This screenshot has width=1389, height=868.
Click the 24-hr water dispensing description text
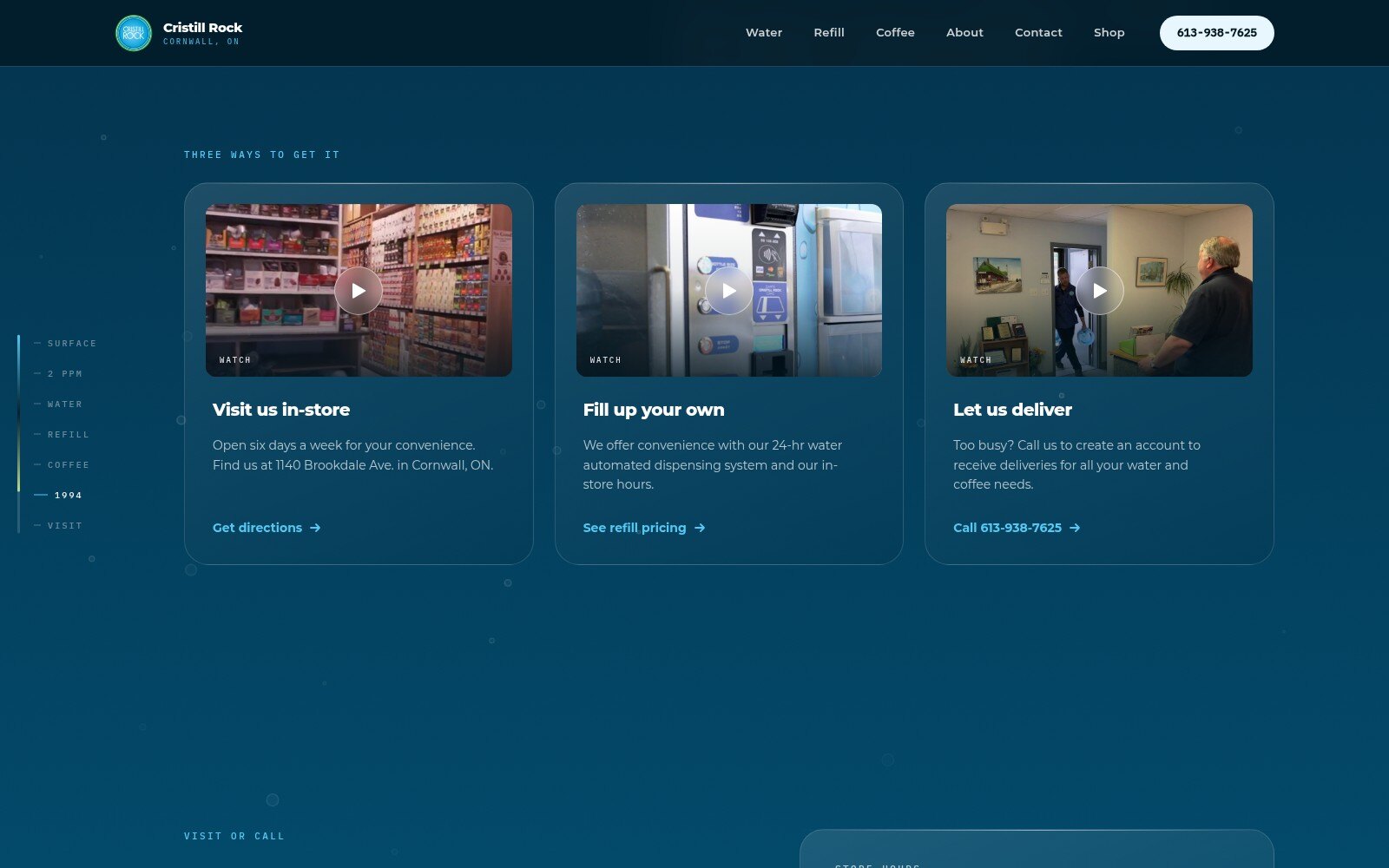pos(713,464)
